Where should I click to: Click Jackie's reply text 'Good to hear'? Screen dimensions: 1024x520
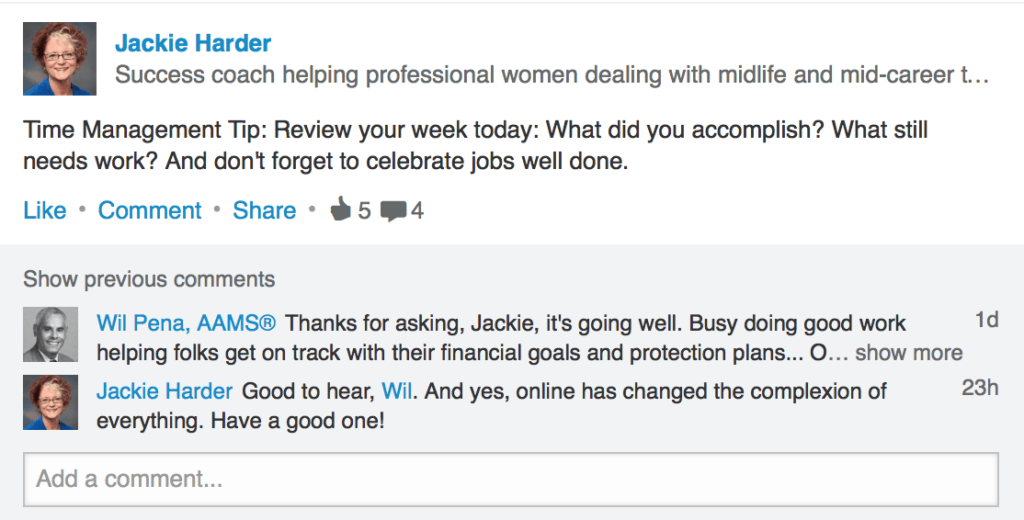point(305,391)
